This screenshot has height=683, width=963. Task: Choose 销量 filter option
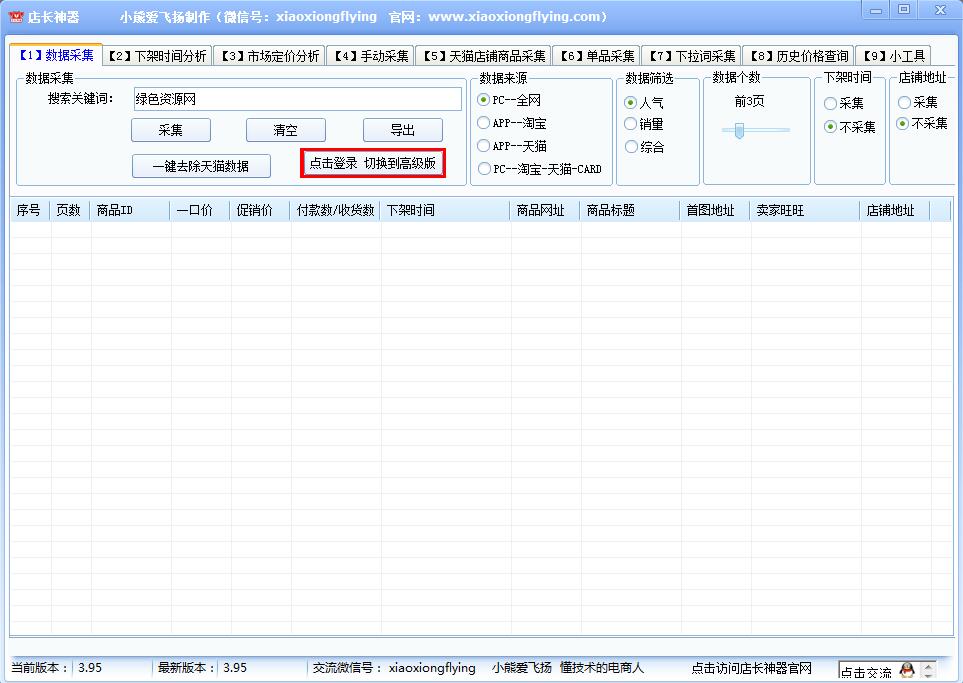point(644,124)
